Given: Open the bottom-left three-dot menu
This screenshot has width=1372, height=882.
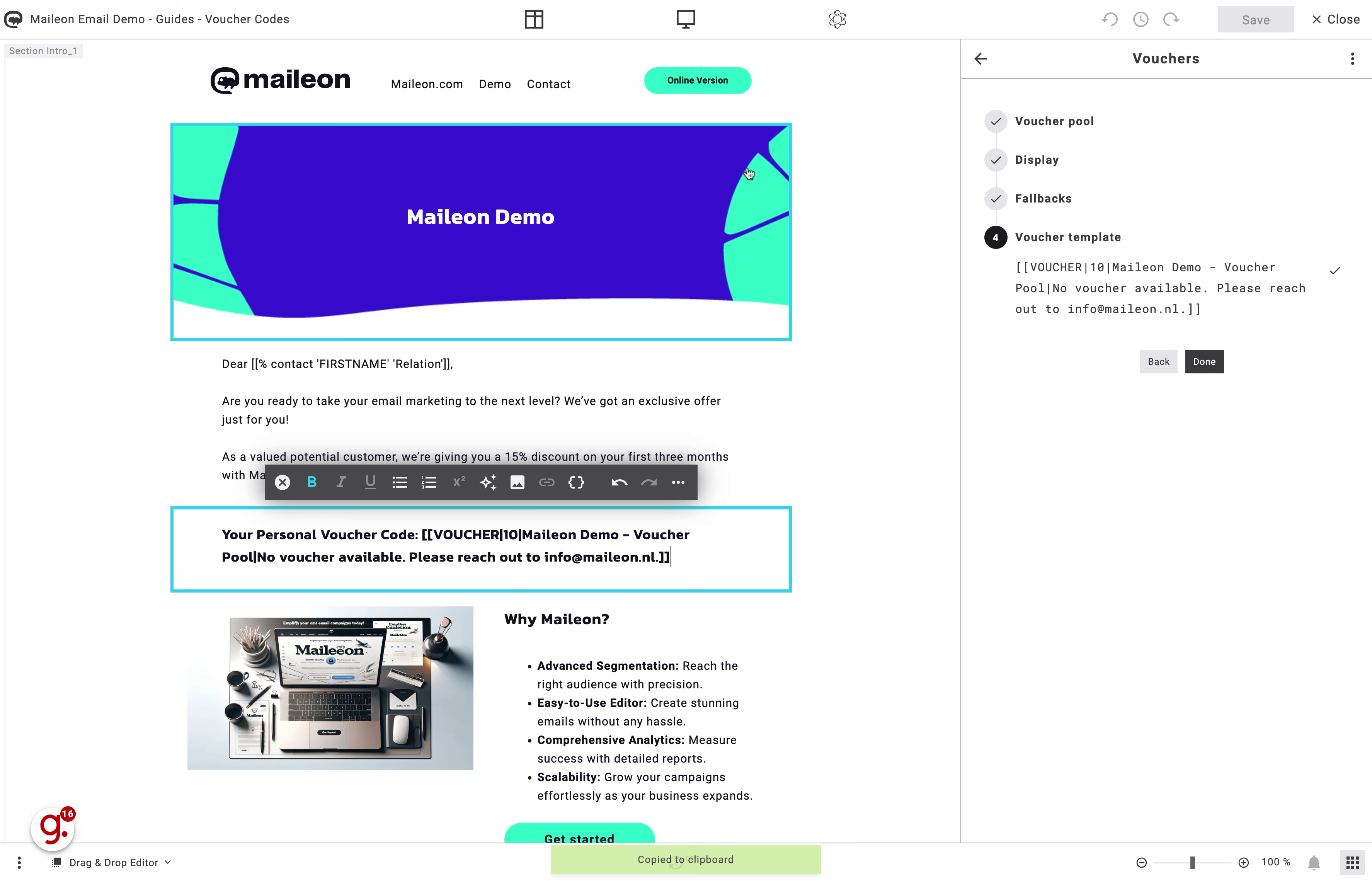Looking at the screenshot, I should click(x=19, y=863).
